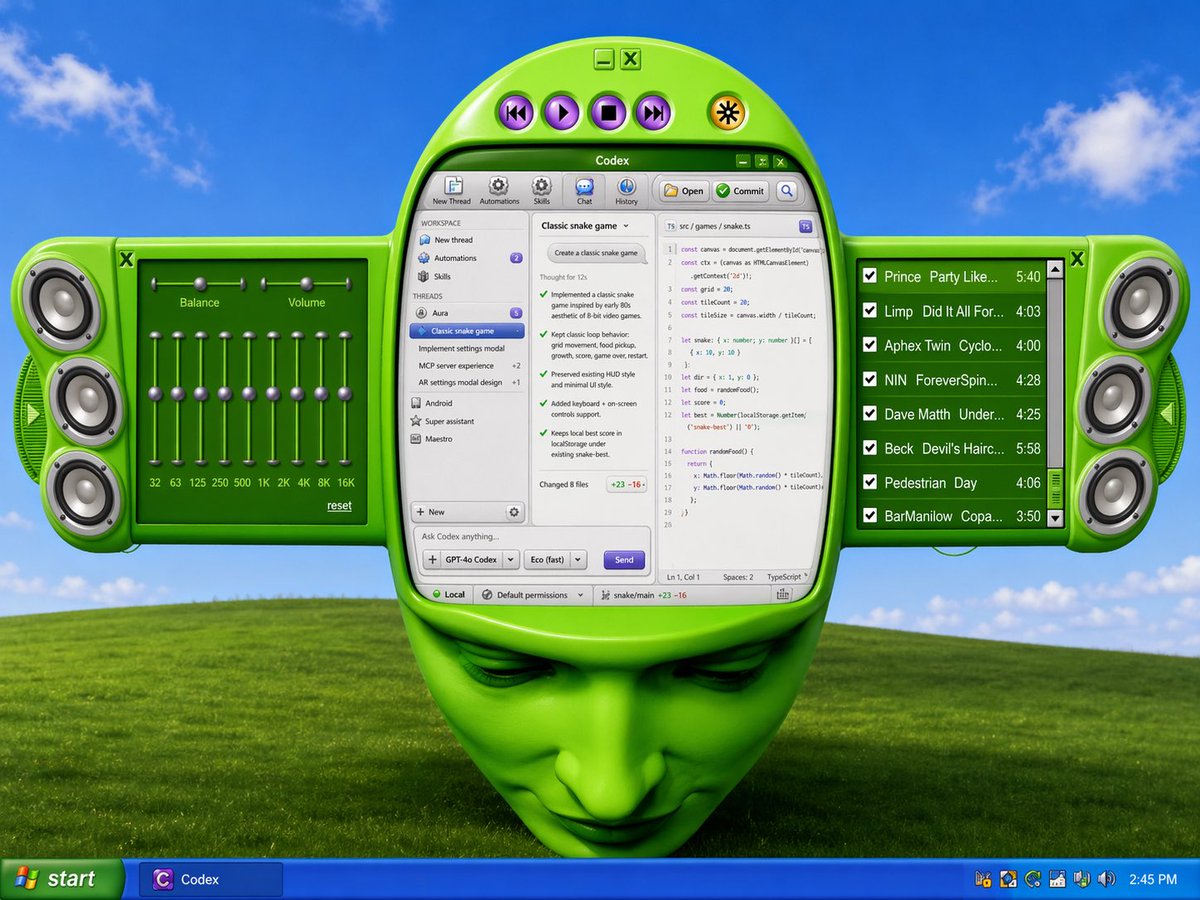Image resolution: width=1200 pixels, height=900 pixels.
Task: Uncheck the Beck Devil's Hairc... track
Action: [x=870, y=448]
